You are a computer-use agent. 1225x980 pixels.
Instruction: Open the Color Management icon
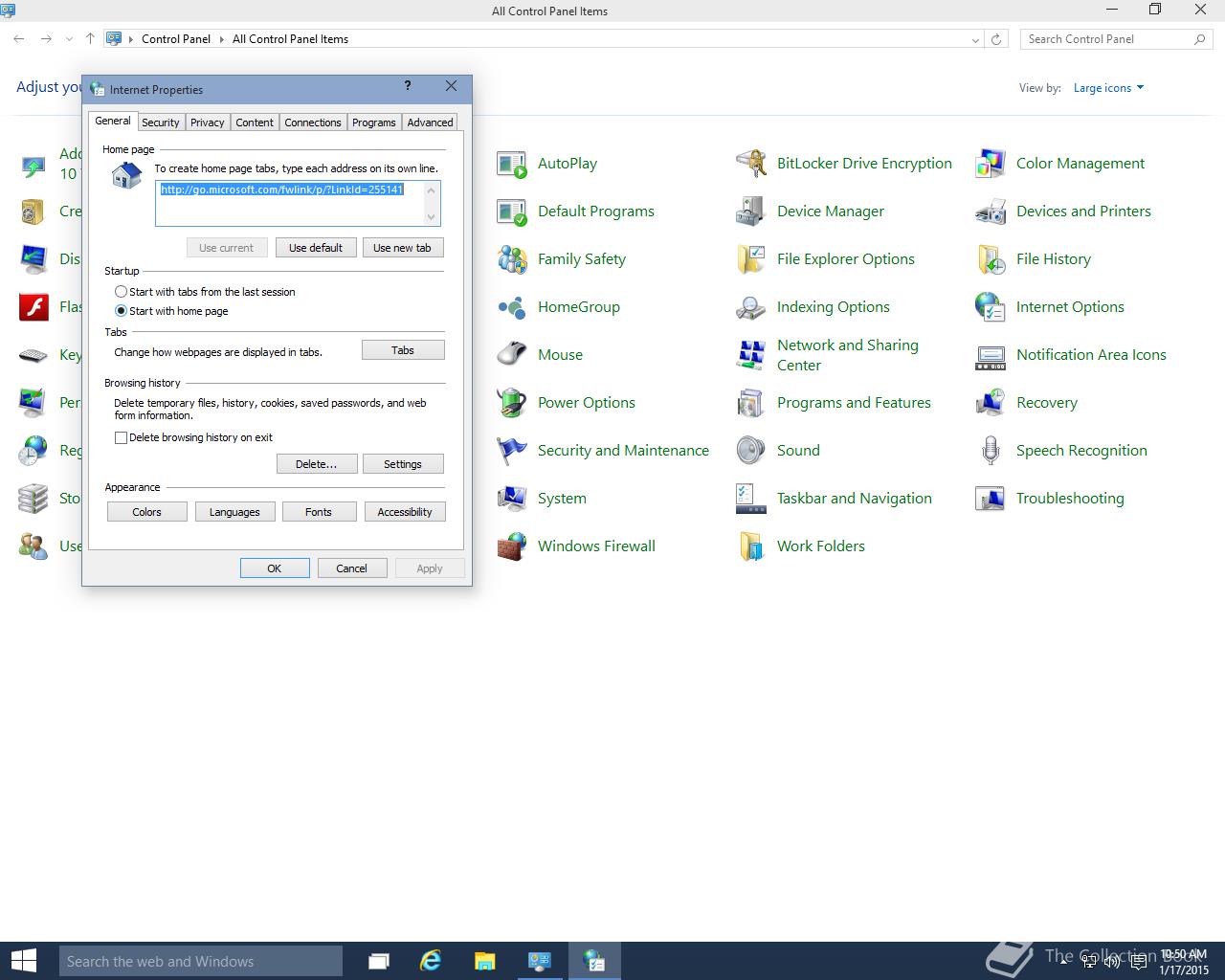click(991, 164)
